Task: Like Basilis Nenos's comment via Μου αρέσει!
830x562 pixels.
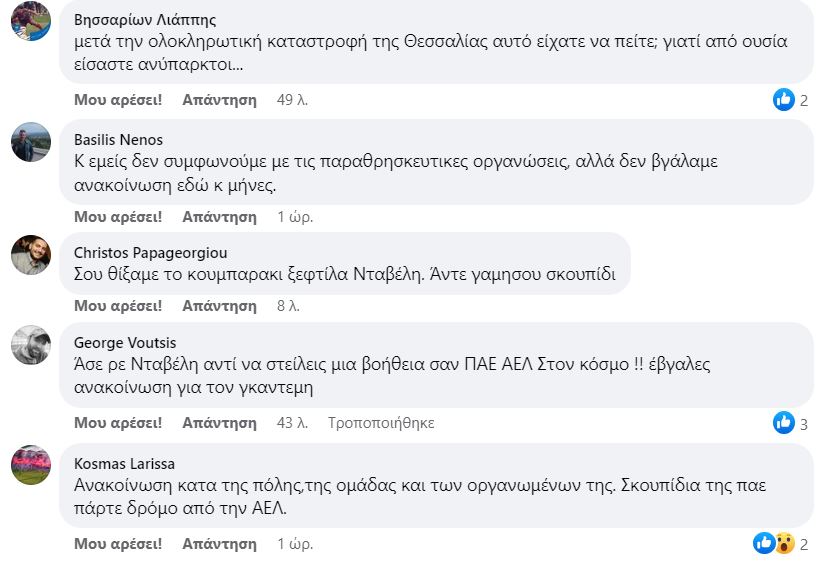Action: [118, 216]
